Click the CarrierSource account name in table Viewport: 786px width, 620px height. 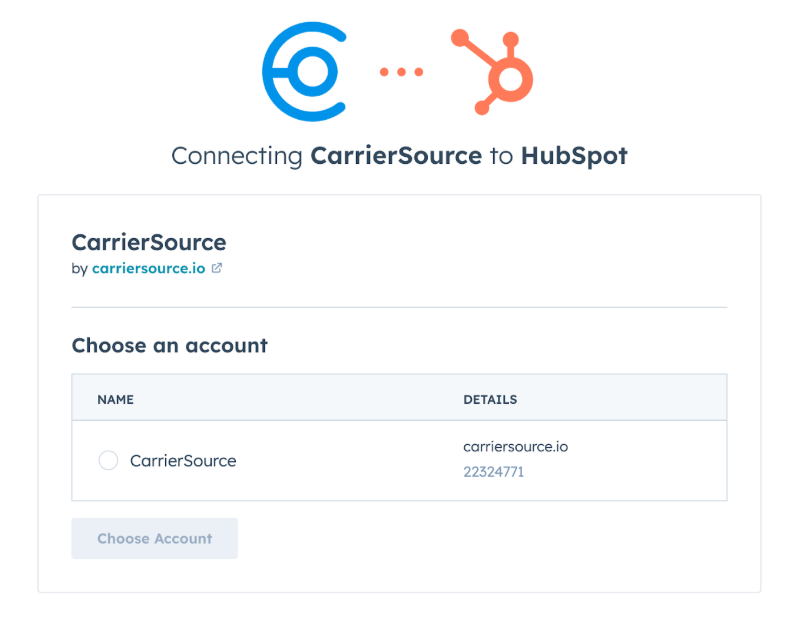(x=183, y=461)
